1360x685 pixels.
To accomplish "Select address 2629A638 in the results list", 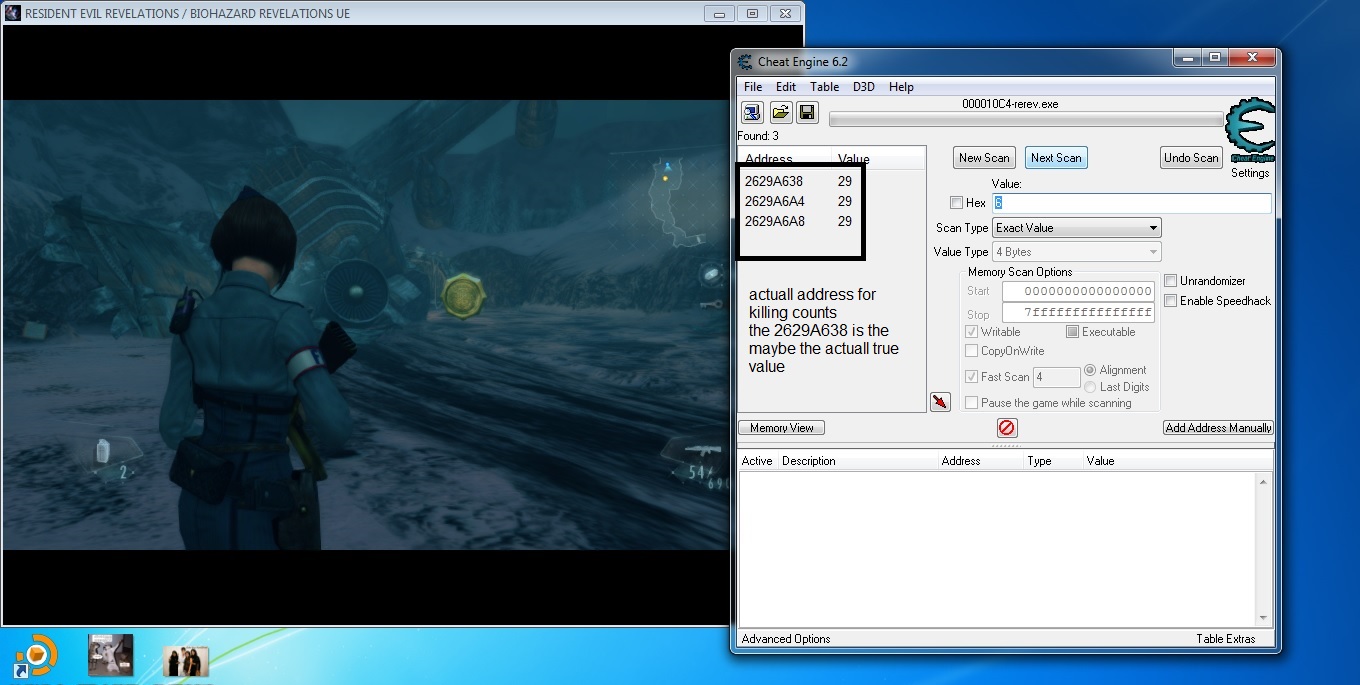I will (774, 182).
